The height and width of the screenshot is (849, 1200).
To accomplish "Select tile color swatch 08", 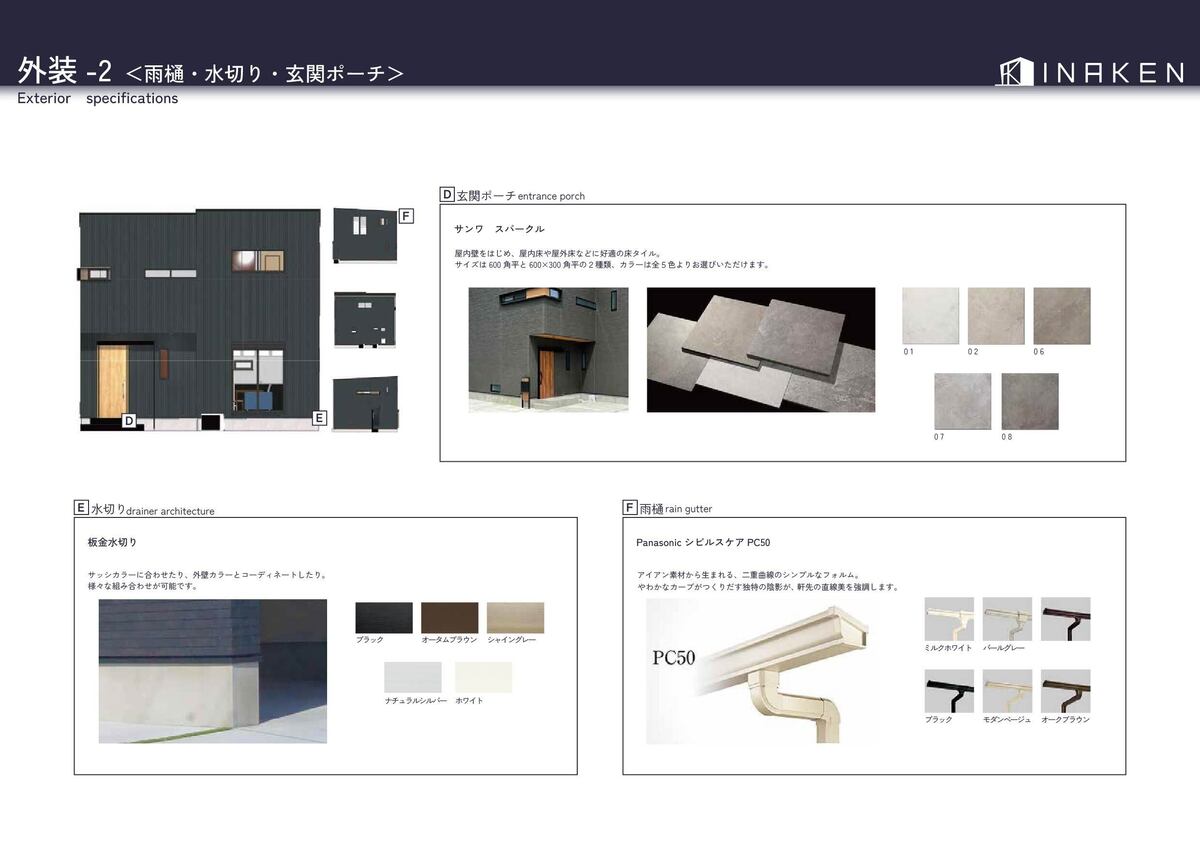I will 1029,401.
